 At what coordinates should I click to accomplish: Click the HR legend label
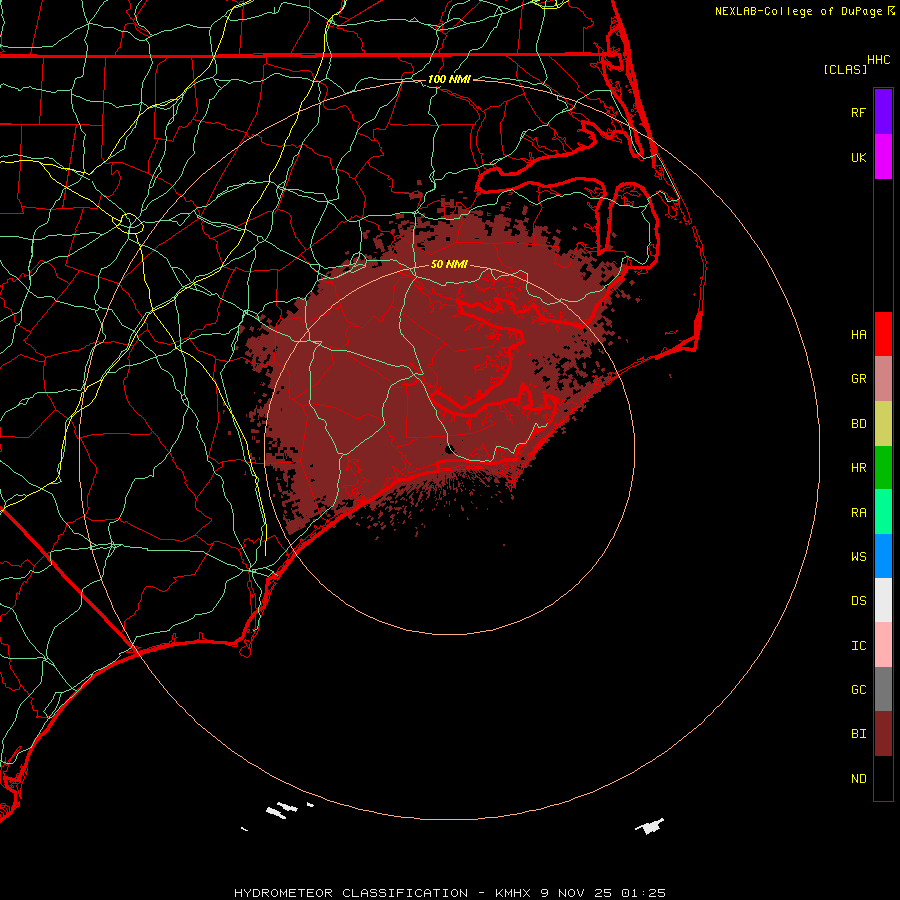tap(858, 468)
